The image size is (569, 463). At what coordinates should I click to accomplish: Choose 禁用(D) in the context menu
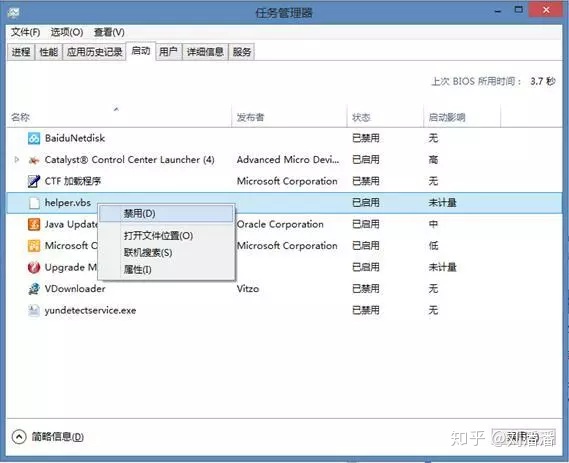click(x=167, y=214)
